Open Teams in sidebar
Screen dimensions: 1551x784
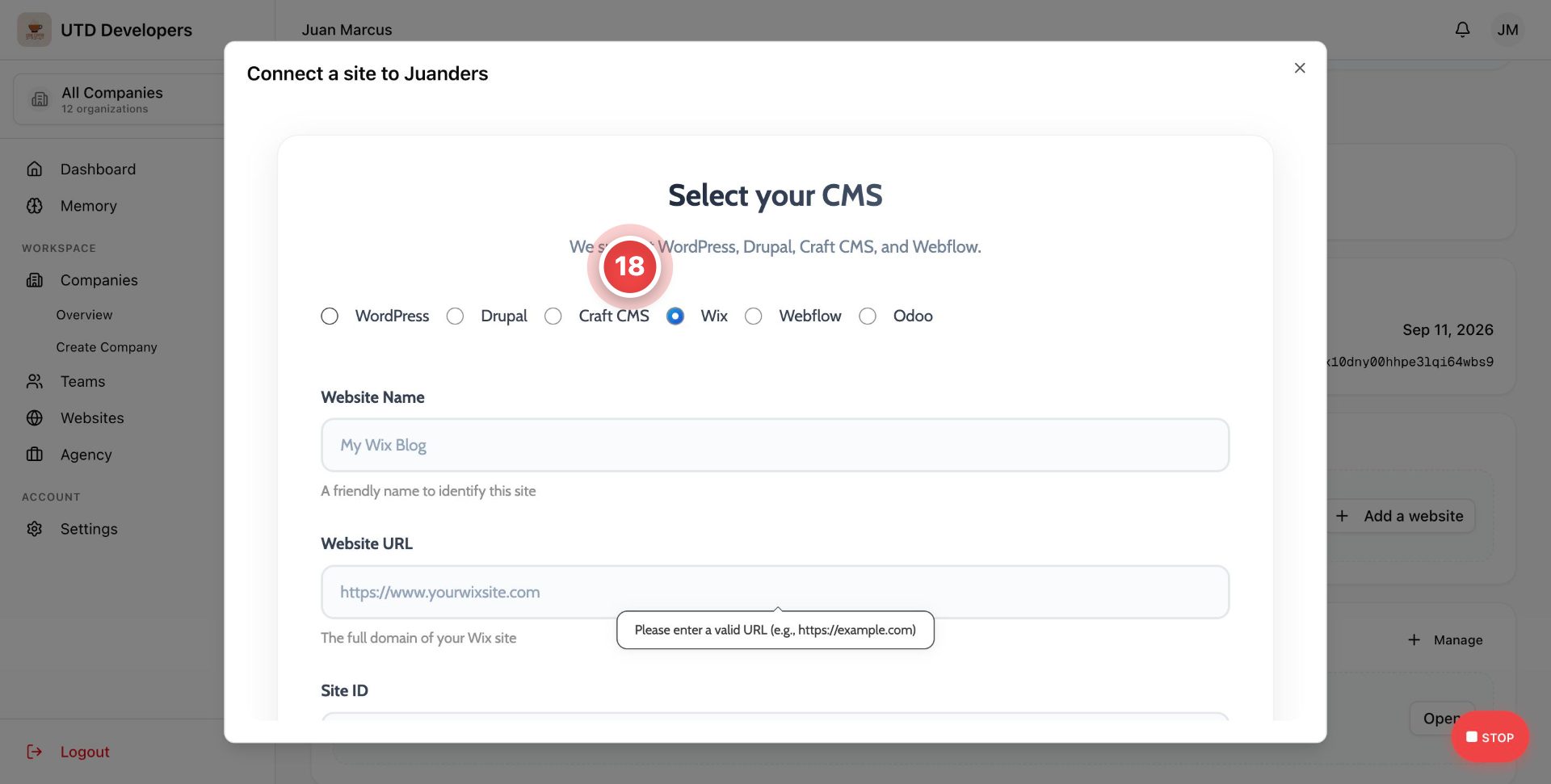coord(82,381)
